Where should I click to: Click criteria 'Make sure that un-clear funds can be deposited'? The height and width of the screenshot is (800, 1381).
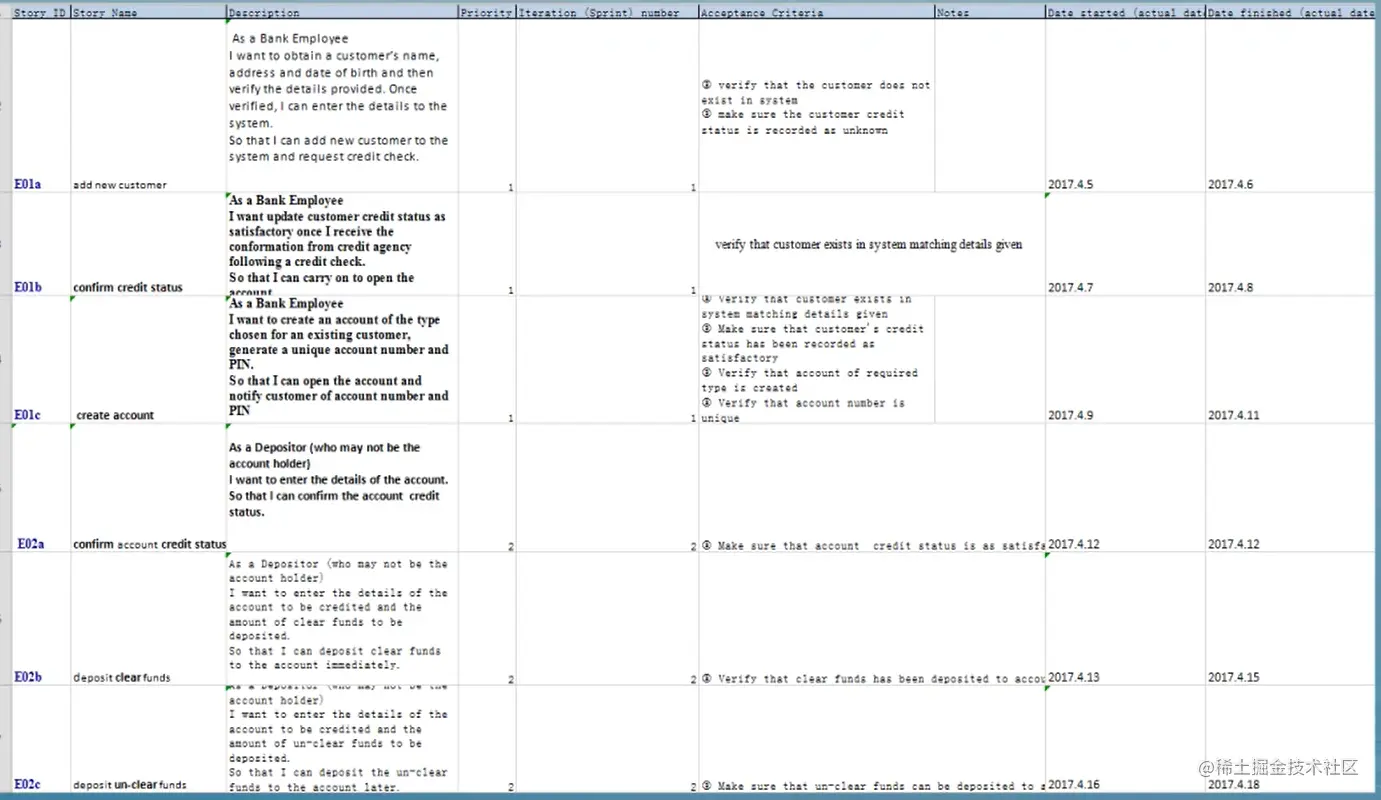[873, 786]
